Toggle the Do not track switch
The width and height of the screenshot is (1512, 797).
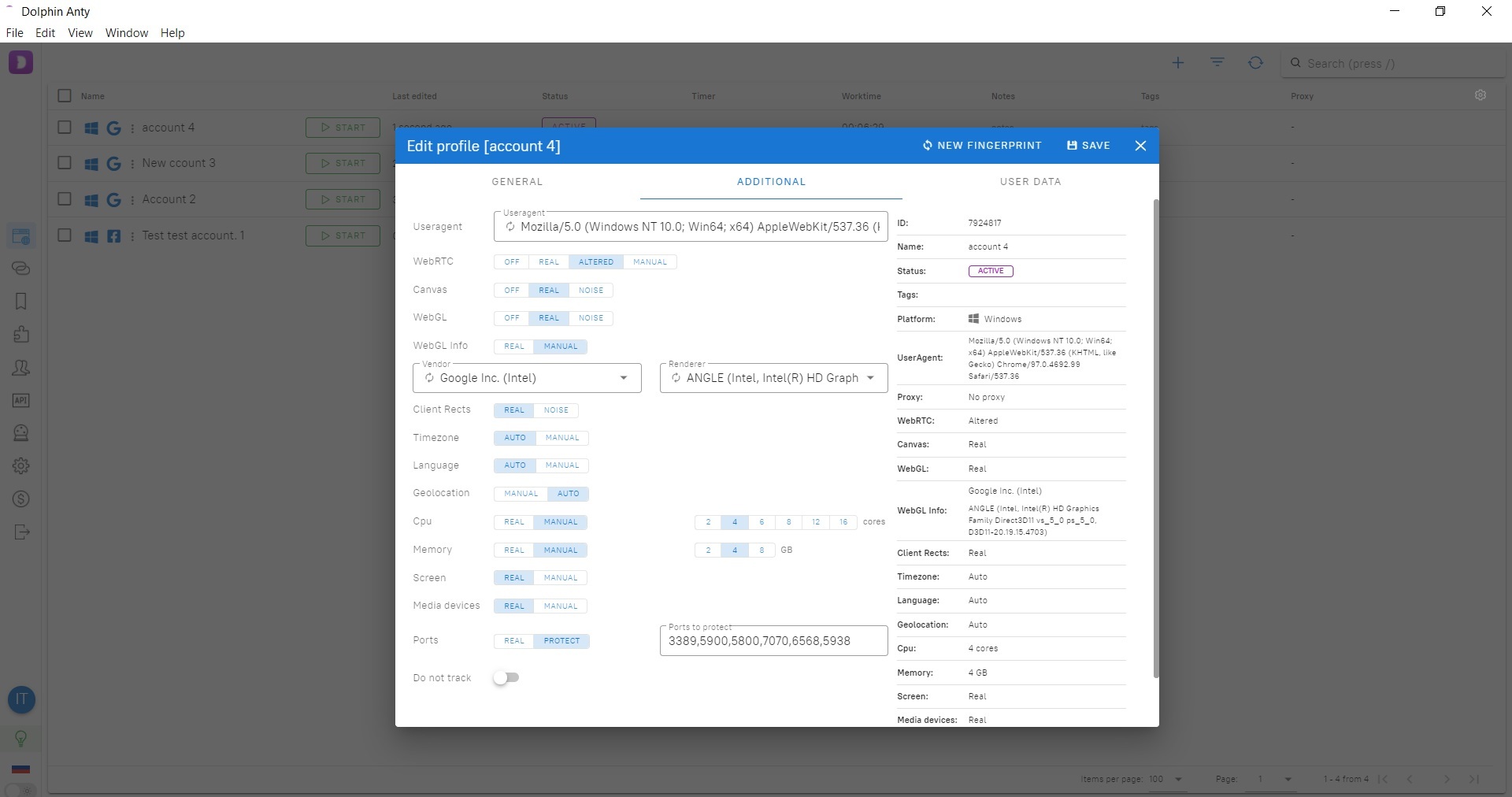coord(506,678)
